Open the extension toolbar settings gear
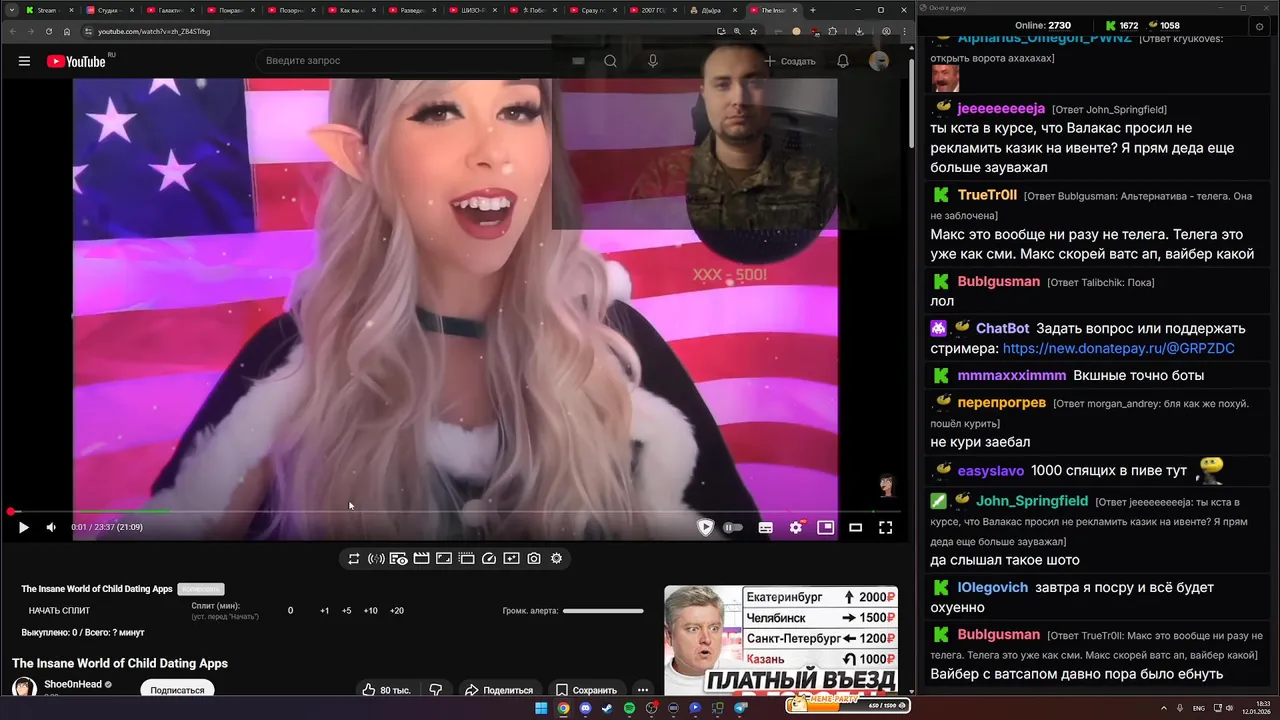1280x720 pixels. pos(557,559)
